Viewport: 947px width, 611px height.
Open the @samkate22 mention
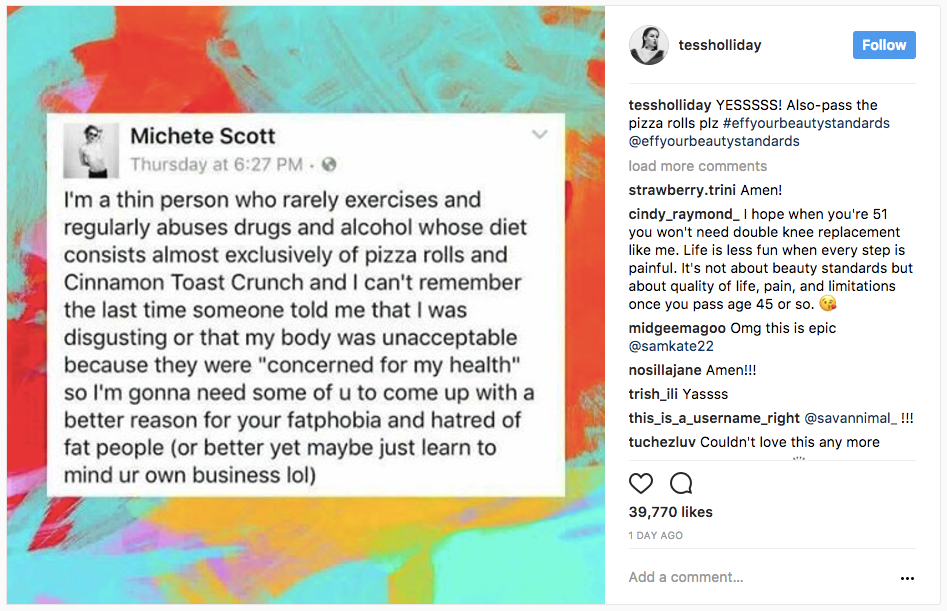[671, 347]
